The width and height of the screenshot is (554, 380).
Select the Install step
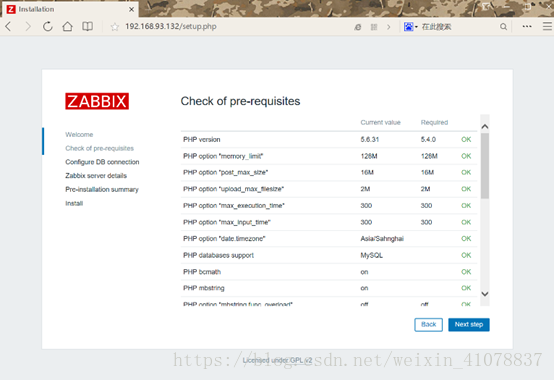pos(74,203)
